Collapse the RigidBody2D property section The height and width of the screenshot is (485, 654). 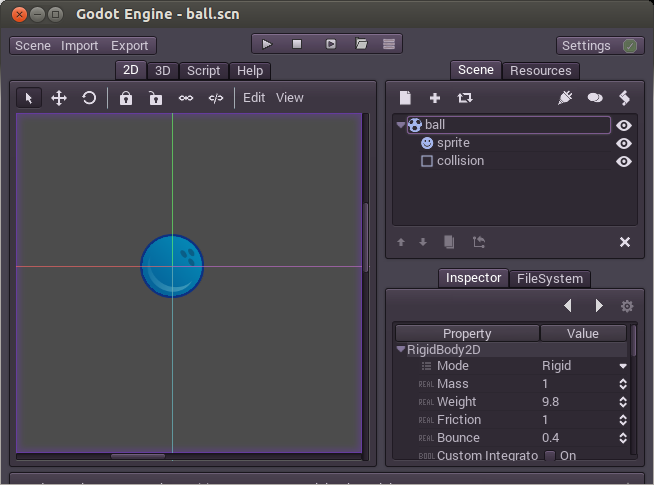click(x=401, y=350)
